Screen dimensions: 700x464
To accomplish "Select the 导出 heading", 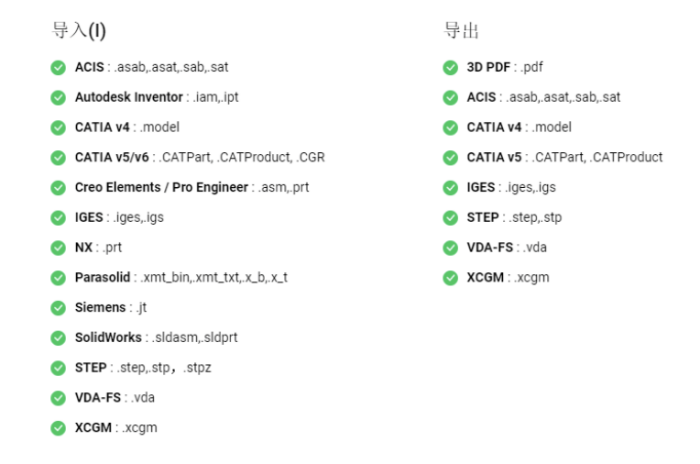I will [x=461, y=30].
